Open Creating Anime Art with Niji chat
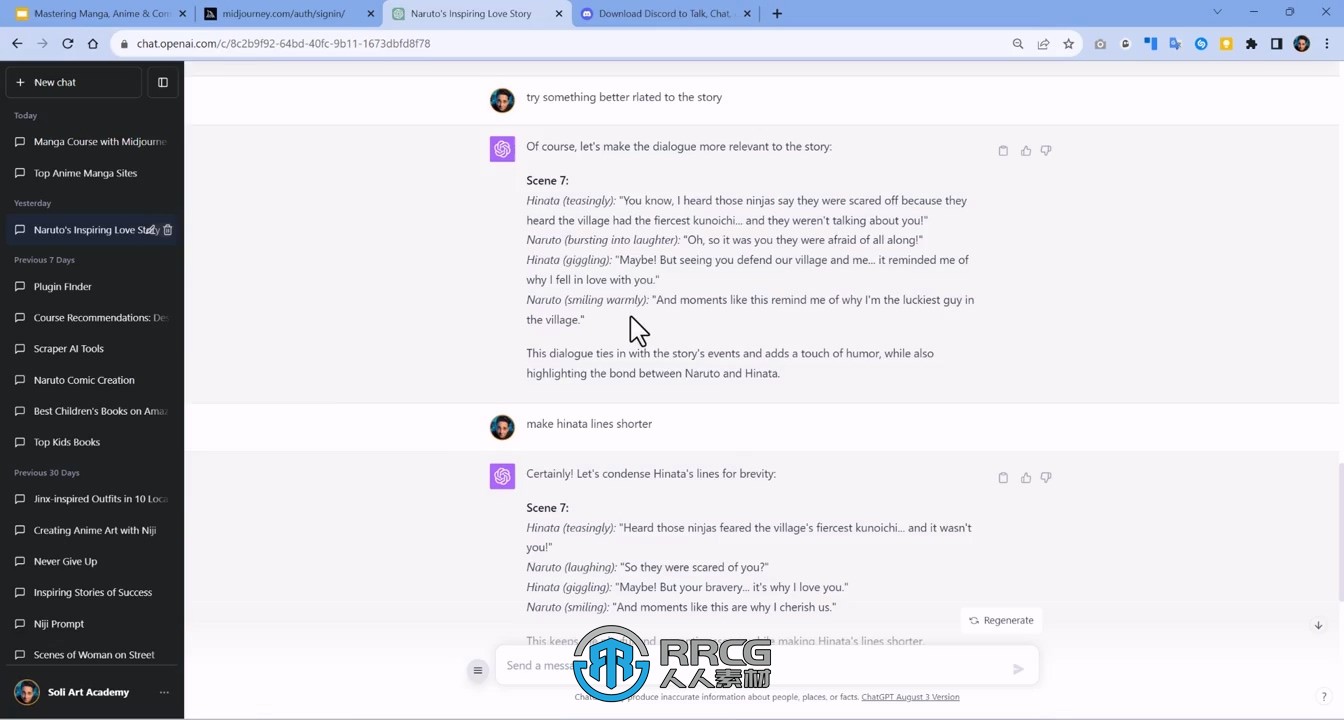 pos(92,530)
